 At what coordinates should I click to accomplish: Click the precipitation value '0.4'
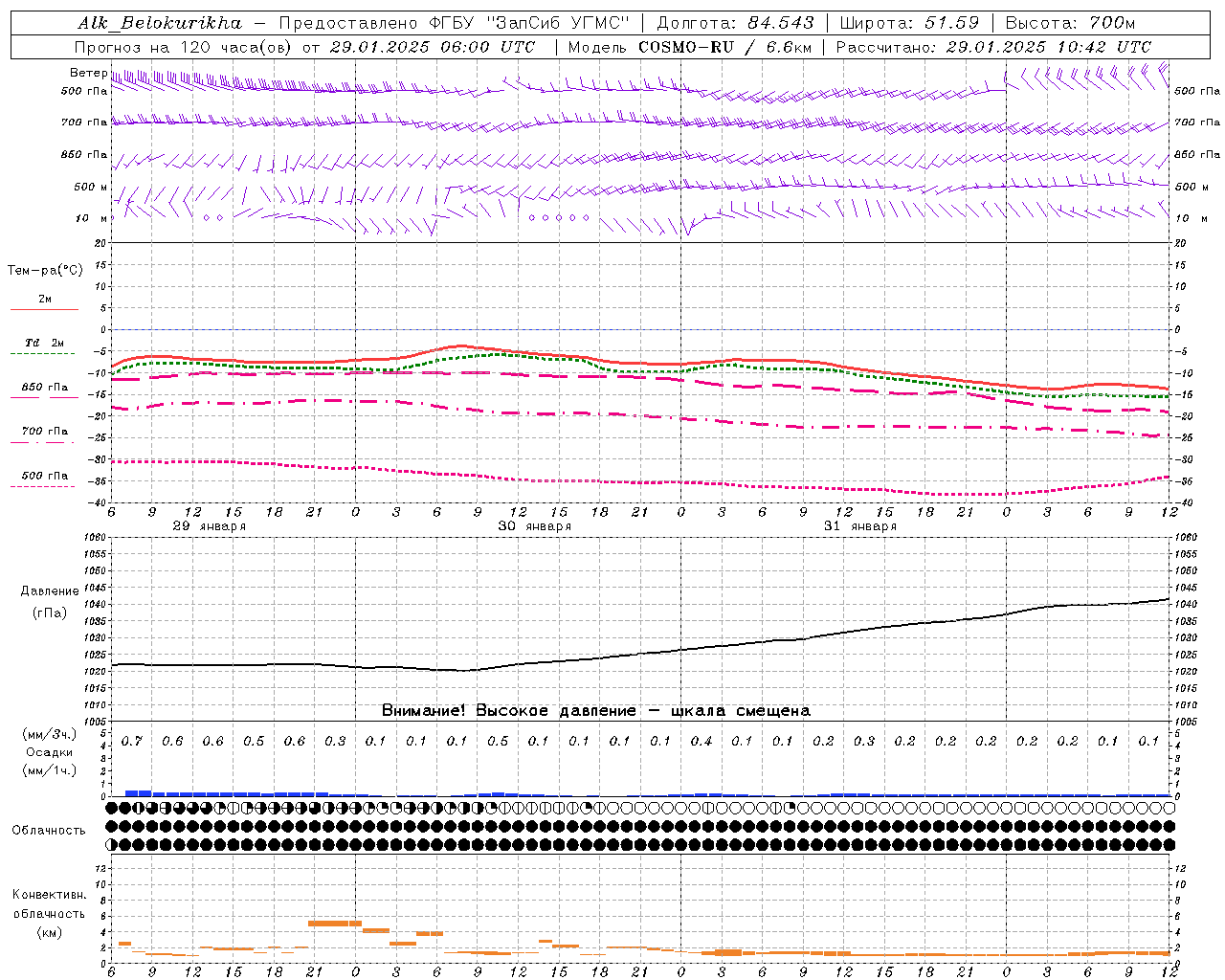tap(702, 742)
